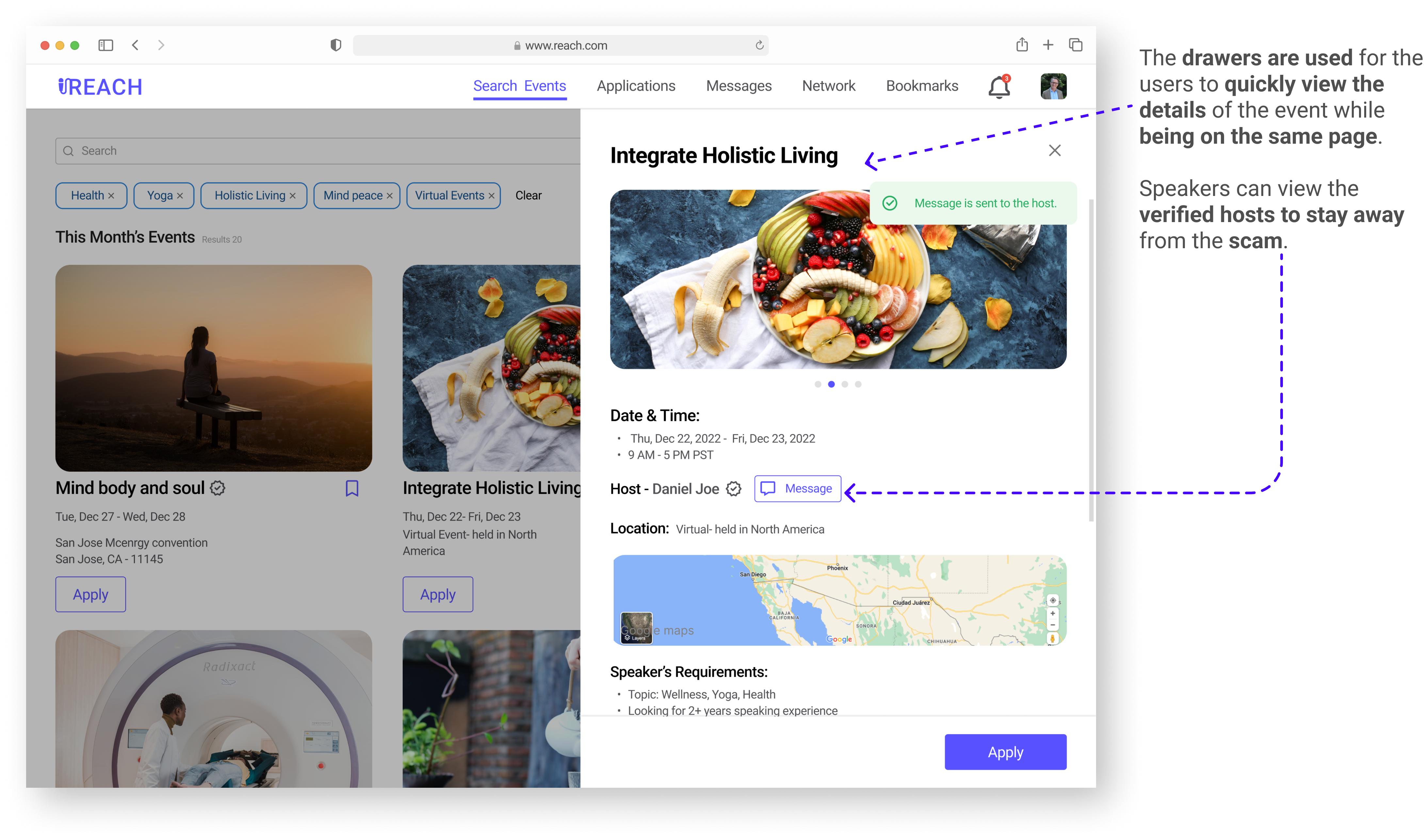The width and height of the screenshot is (1424, 840).
Task: Click the Google map preview
Action: [840, 600]
